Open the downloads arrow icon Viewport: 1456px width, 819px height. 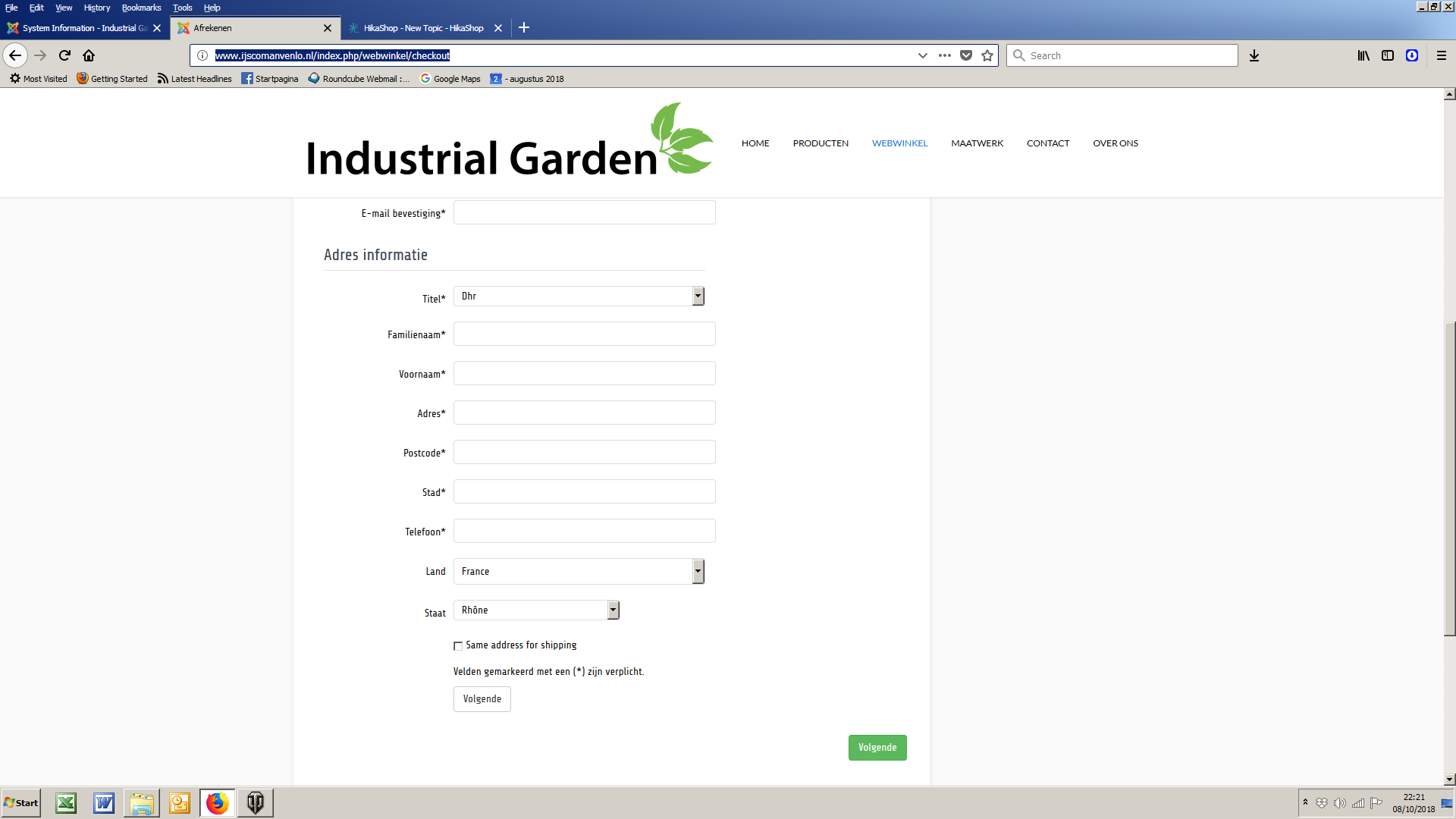[x=1254, y=55]
